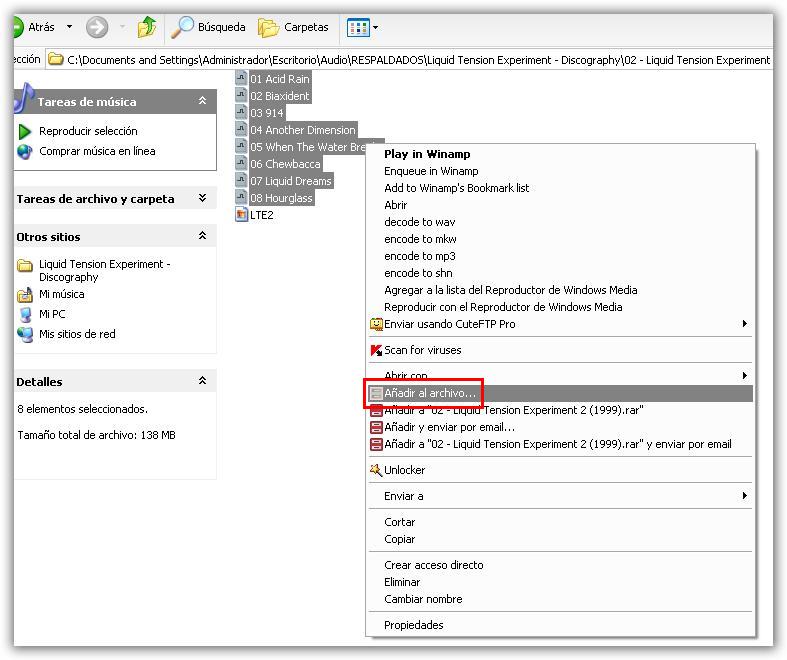Open the Atrás history dropdown arrow
The width and height of the screenshot is (787, 660).
[69, 27]
